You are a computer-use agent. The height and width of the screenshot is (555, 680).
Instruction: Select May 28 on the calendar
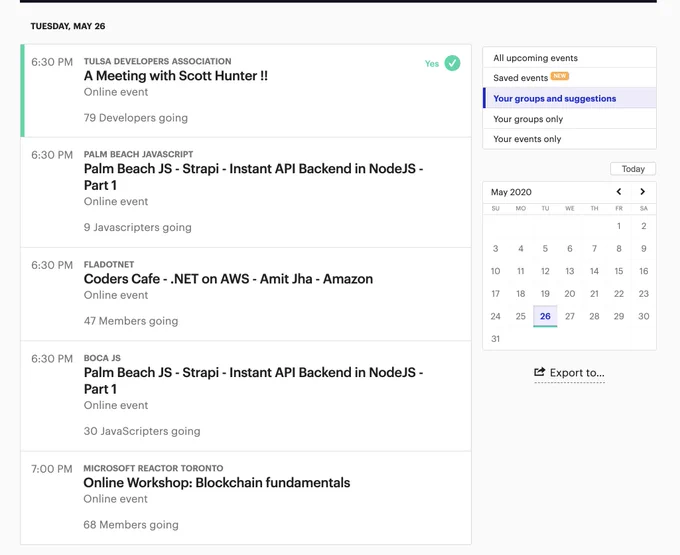click(594, 316)
